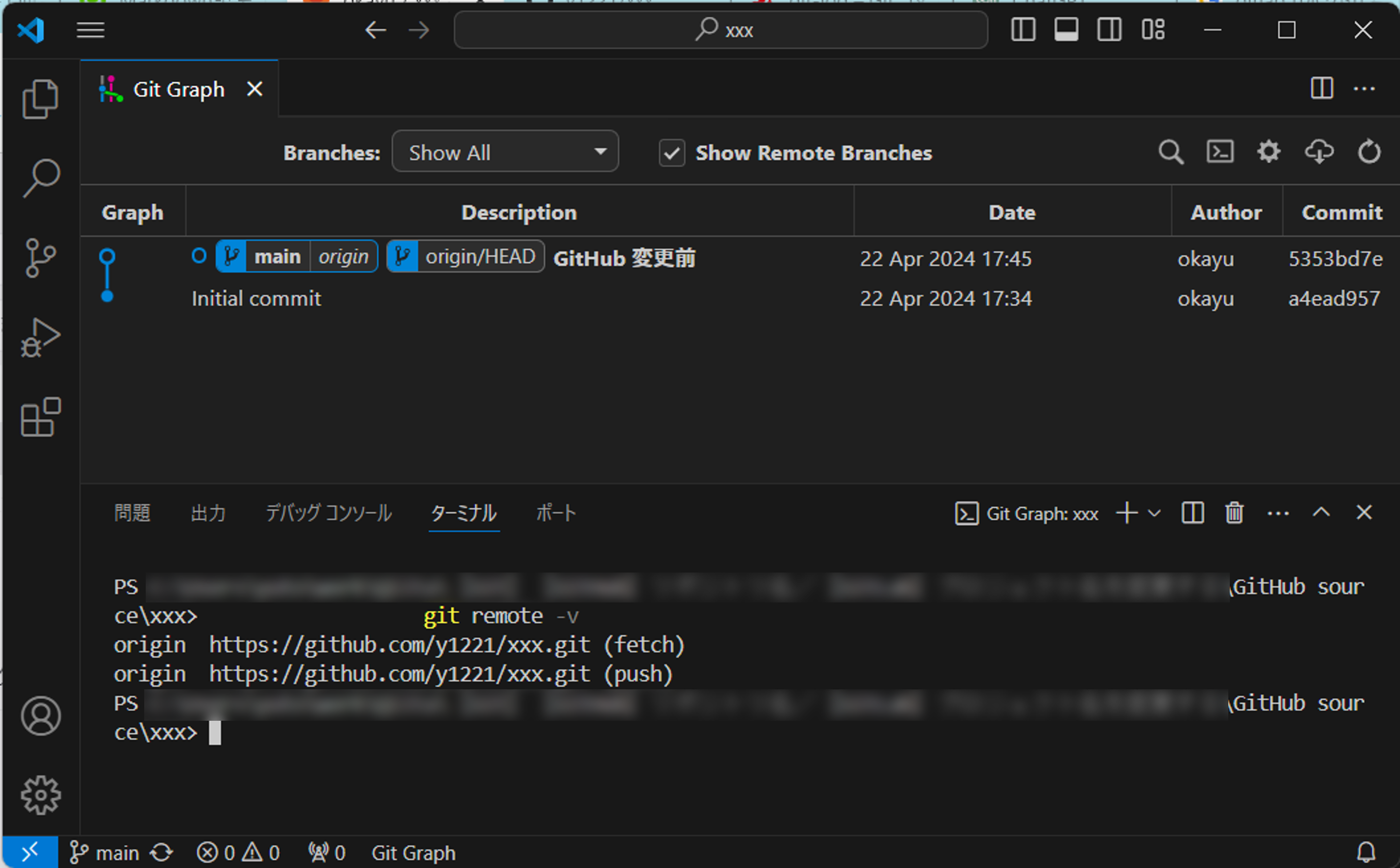Open Run and Debug view
Viewport: 1400px width, 868px height.
[x=40, y=337]
